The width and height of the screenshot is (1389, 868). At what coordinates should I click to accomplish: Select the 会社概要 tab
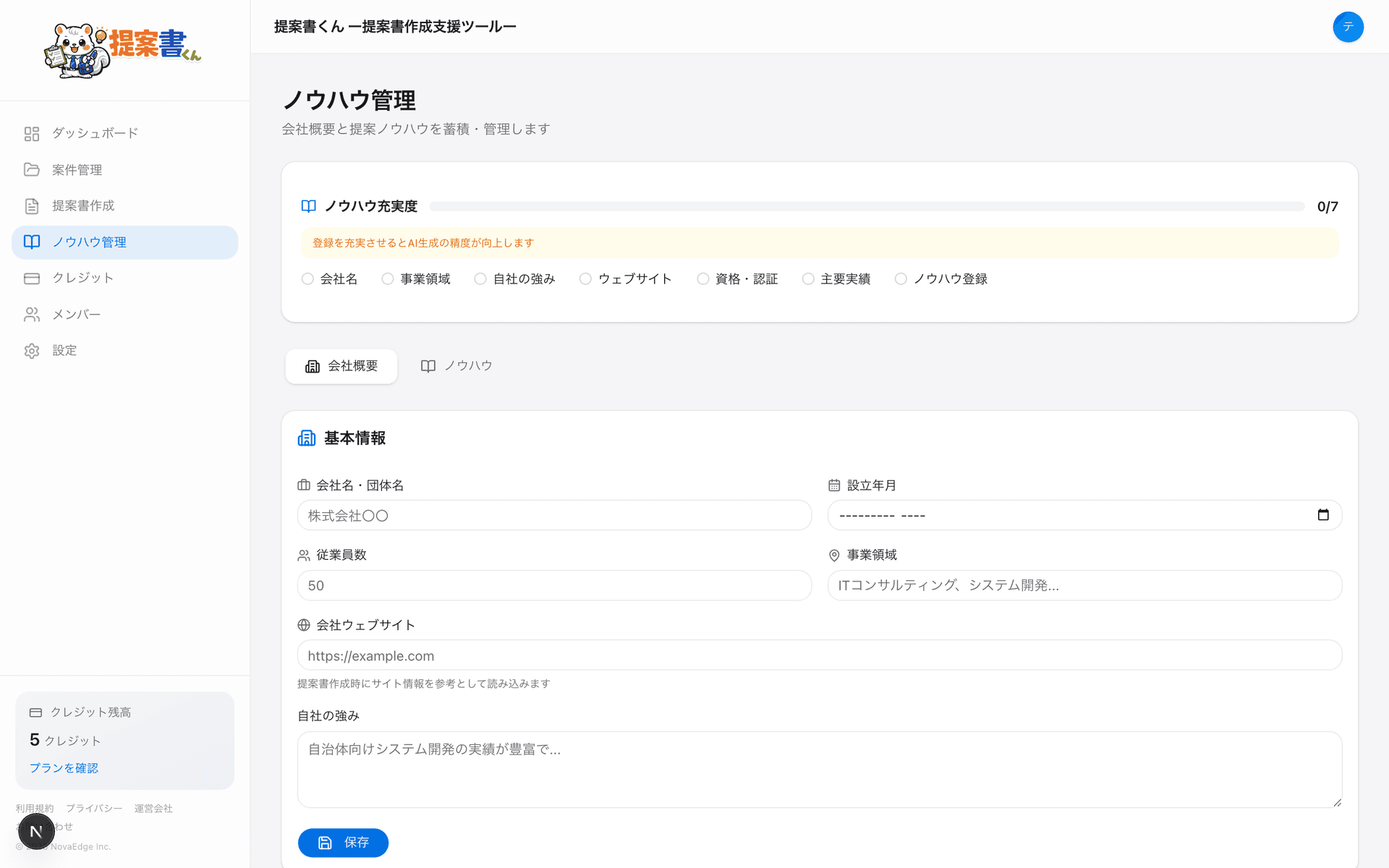click(x=341, y=366)
